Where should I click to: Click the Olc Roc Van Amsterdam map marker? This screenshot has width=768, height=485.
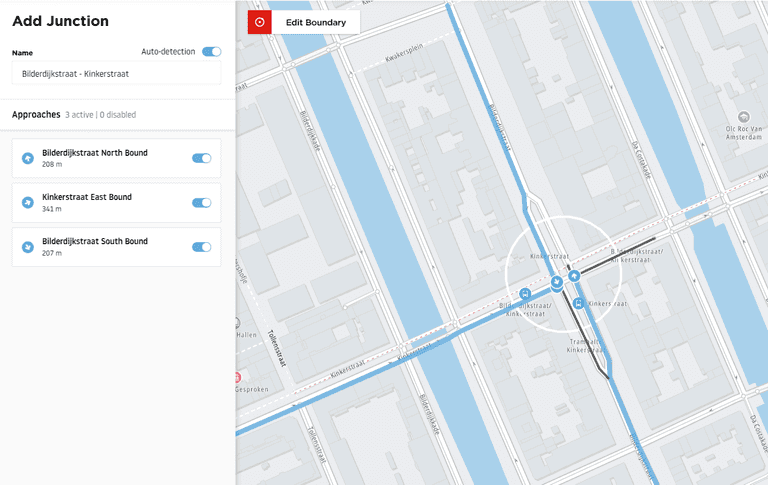[x=742, y=118]
